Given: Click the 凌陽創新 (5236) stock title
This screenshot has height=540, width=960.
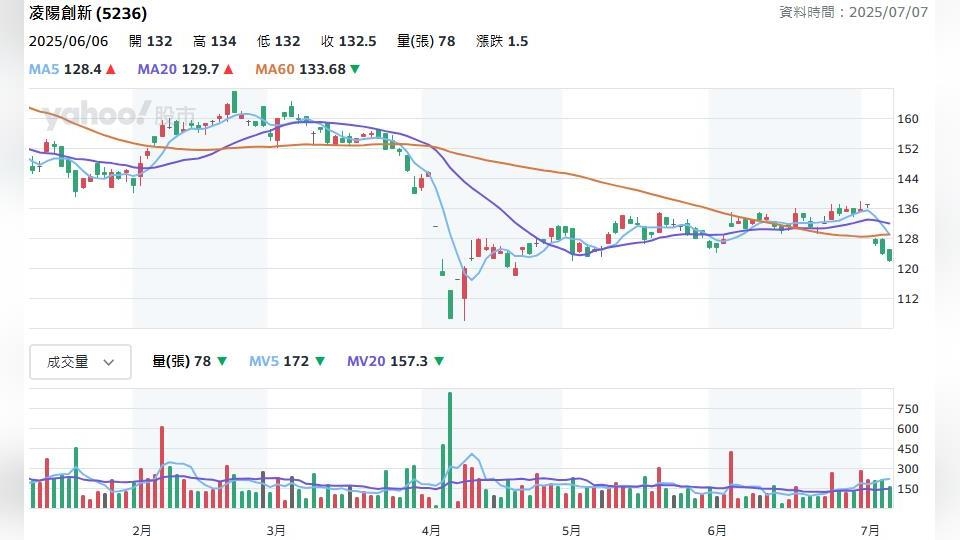Looking at the screenshot, I should [x=88, y=13].
